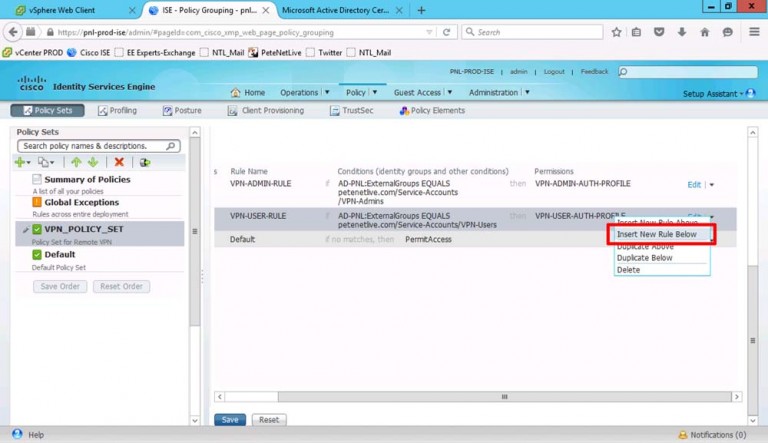Move policy set down with green arrow
768x443 pixels.
click(93, 162)
